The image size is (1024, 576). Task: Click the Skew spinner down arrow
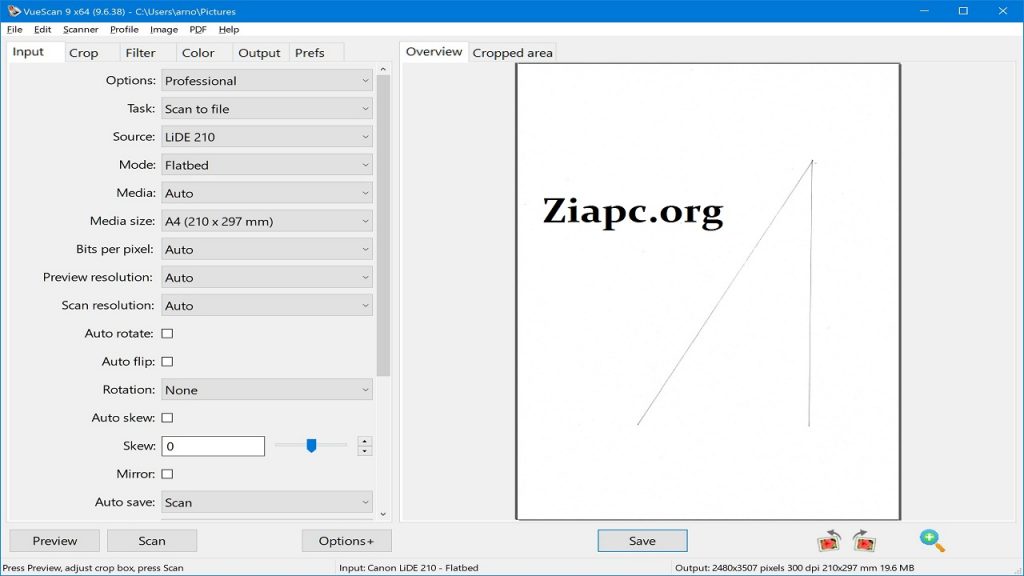coord(365,451)
